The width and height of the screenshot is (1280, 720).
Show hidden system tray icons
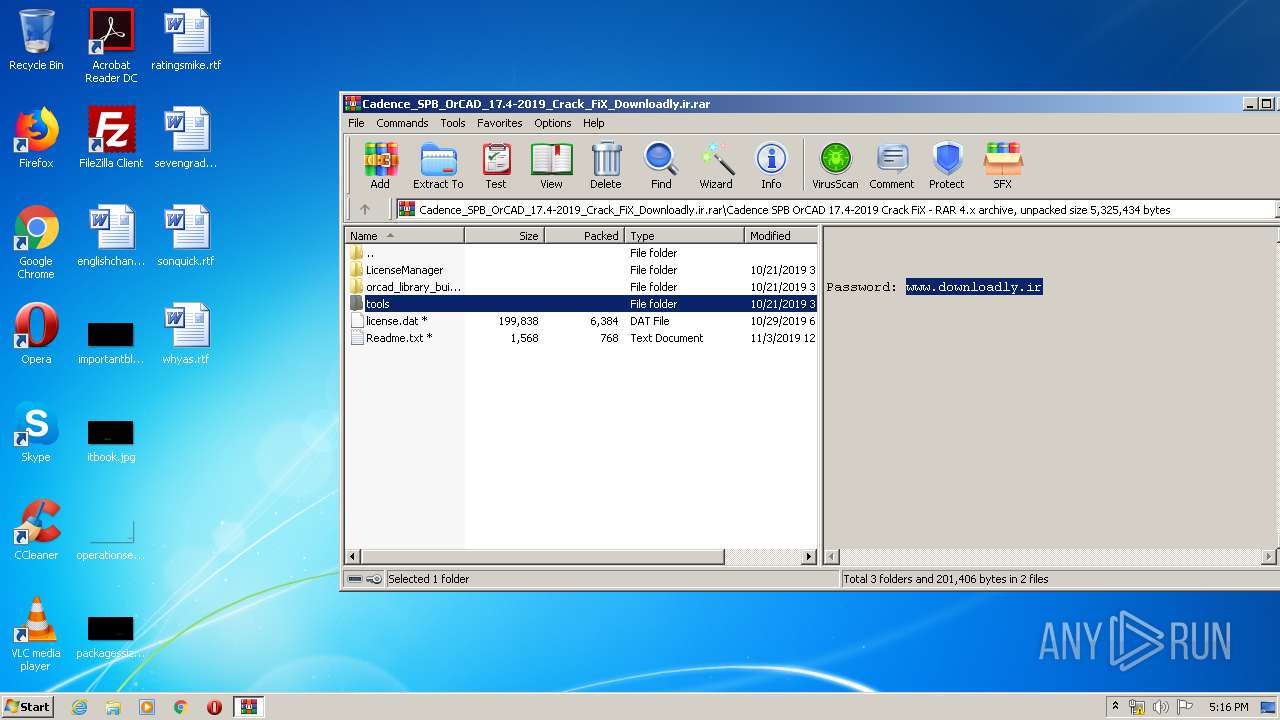click(1115, 707)
